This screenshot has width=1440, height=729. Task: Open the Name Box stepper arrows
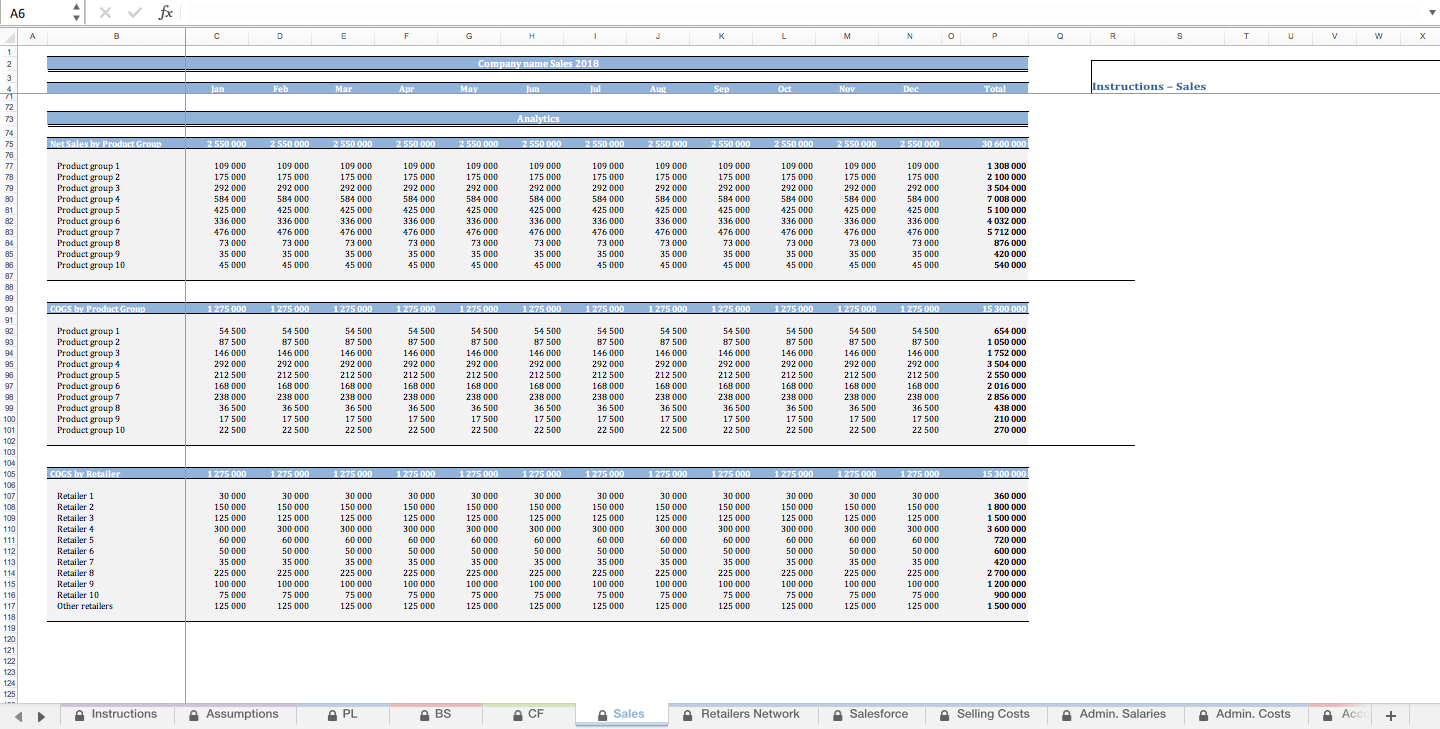coord(77,13)
